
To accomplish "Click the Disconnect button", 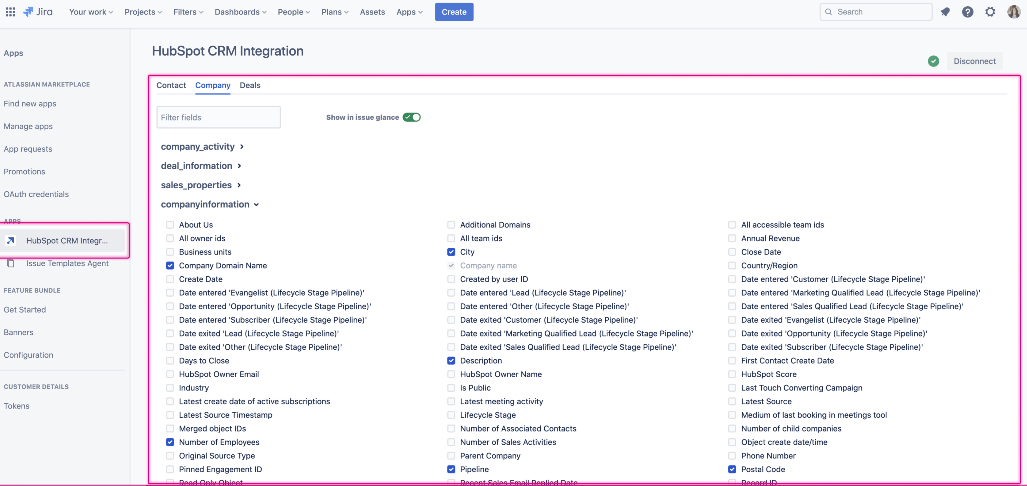I will [x=975, y=61].
